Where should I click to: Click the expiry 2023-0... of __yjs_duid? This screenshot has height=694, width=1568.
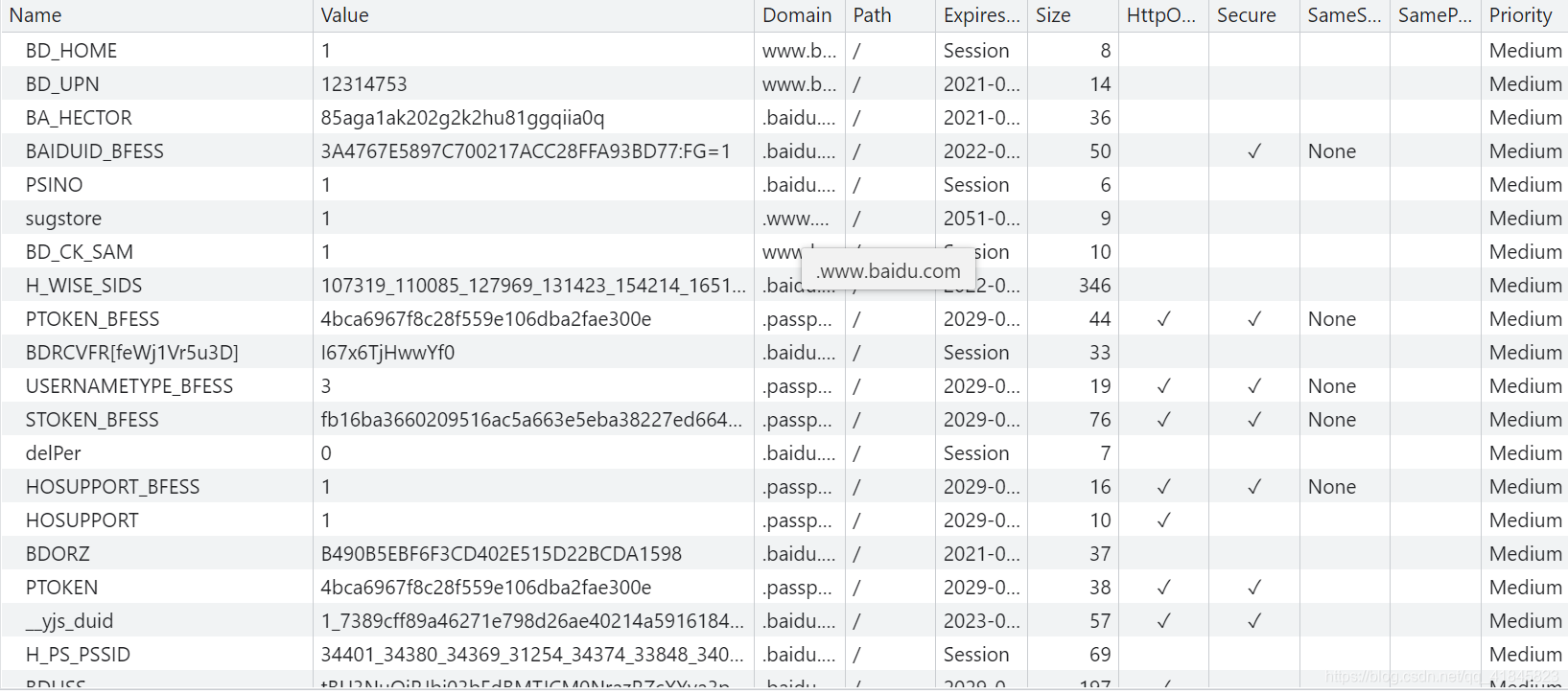tap(982, 621)
